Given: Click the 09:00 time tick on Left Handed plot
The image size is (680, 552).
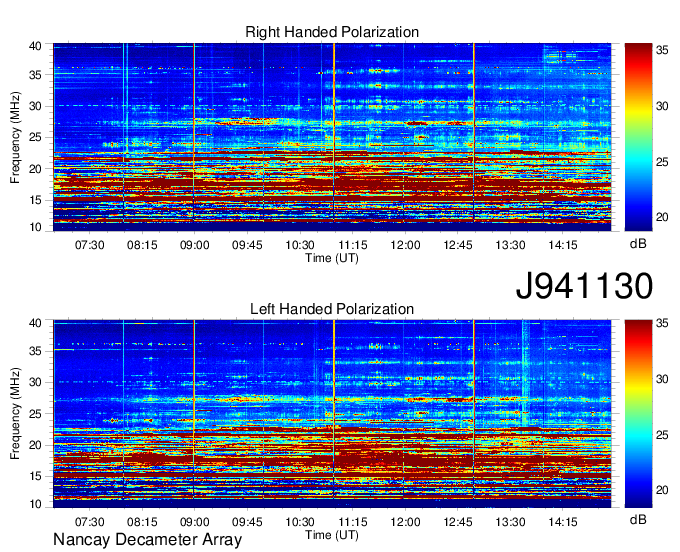Looking at the screenshot, I should 194,522.
